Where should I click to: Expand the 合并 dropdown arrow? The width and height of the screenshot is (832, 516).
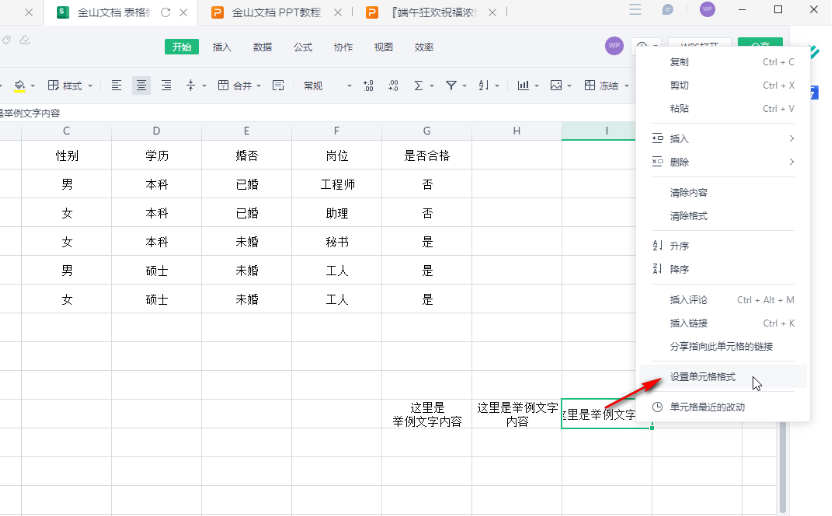259,86
